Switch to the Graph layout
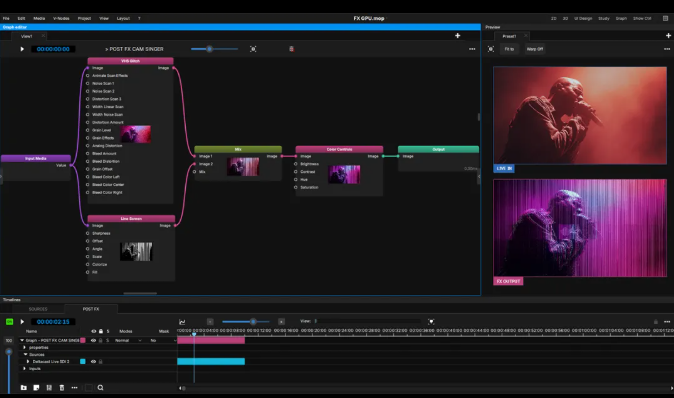The height and width of the screenshot is (398, 674). pos(621,18)
